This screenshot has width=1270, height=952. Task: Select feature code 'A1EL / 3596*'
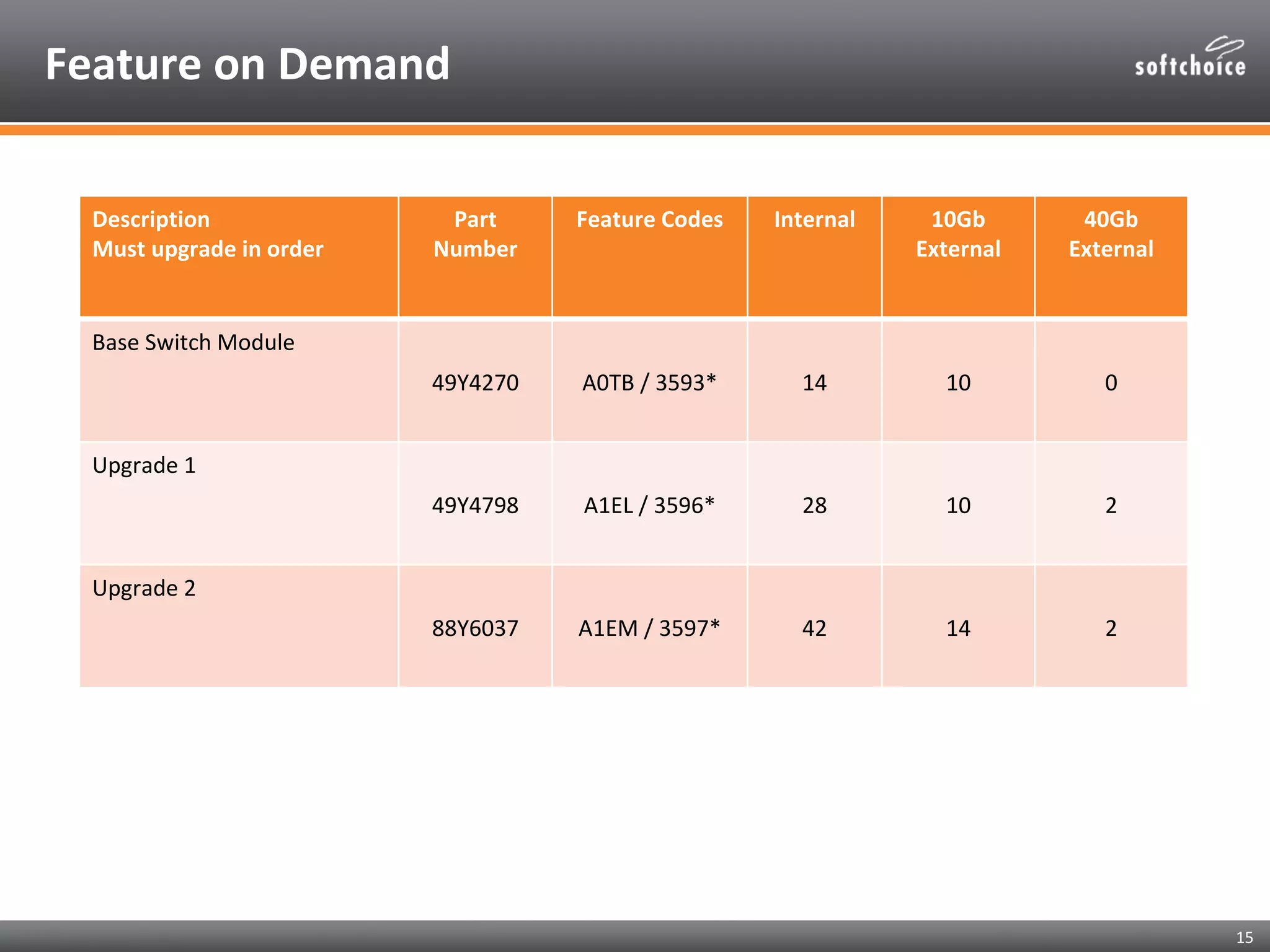[x=649, y=505]
